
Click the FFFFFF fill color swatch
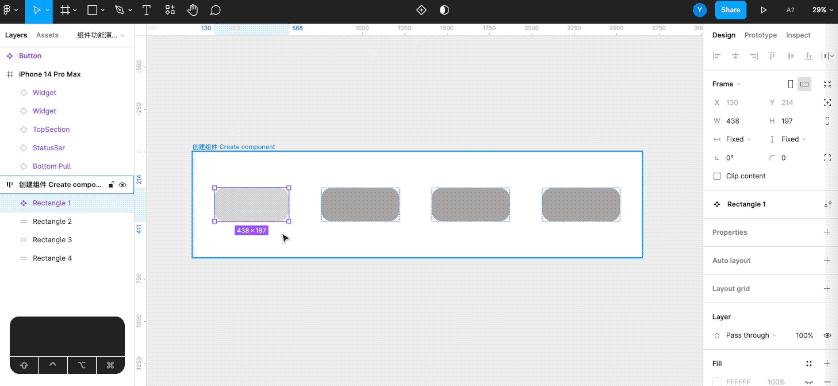tap(717, 382)
